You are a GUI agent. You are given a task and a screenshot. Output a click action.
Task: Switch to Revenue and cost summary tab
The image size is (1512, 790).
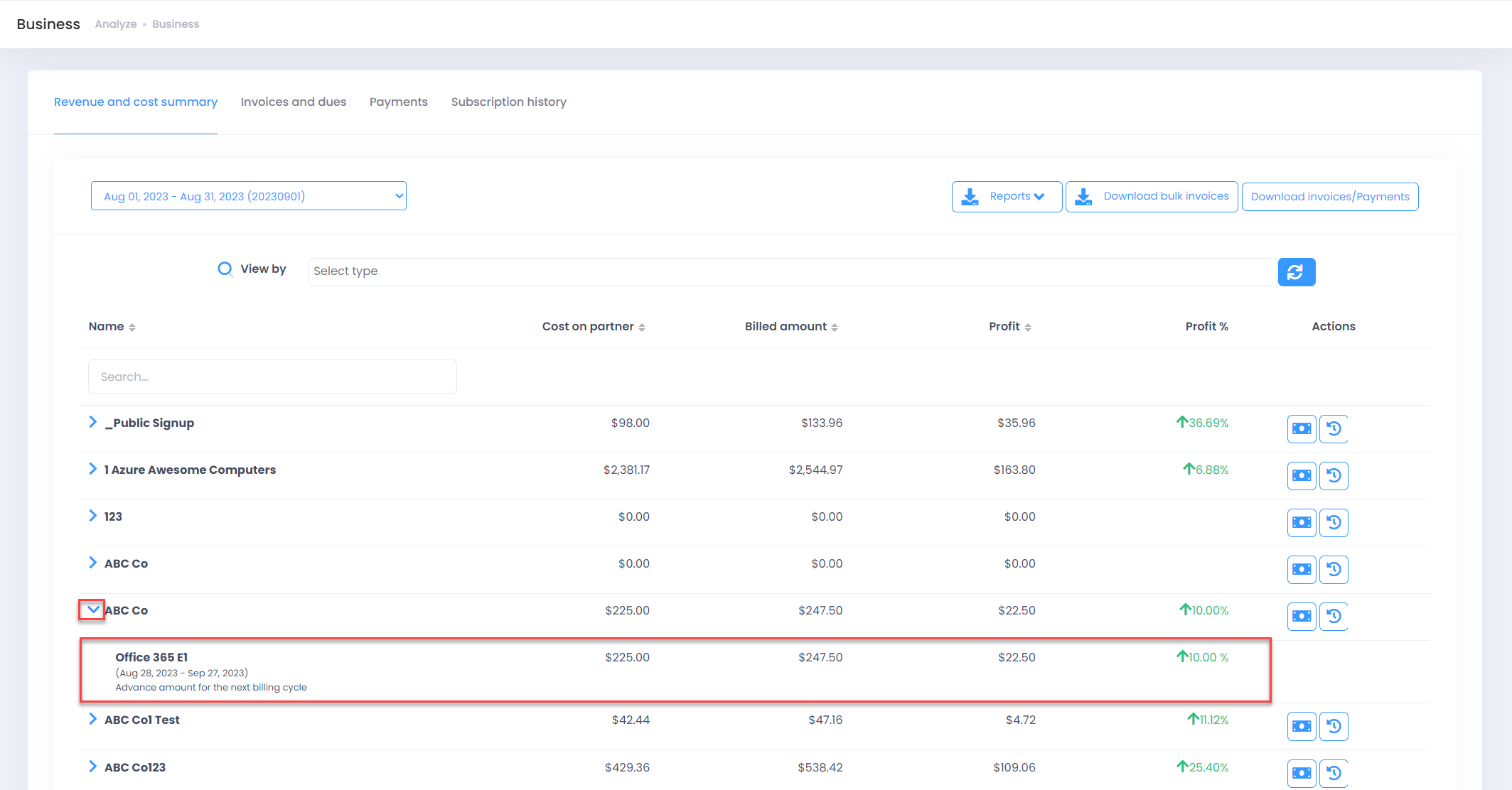point(136,102)
